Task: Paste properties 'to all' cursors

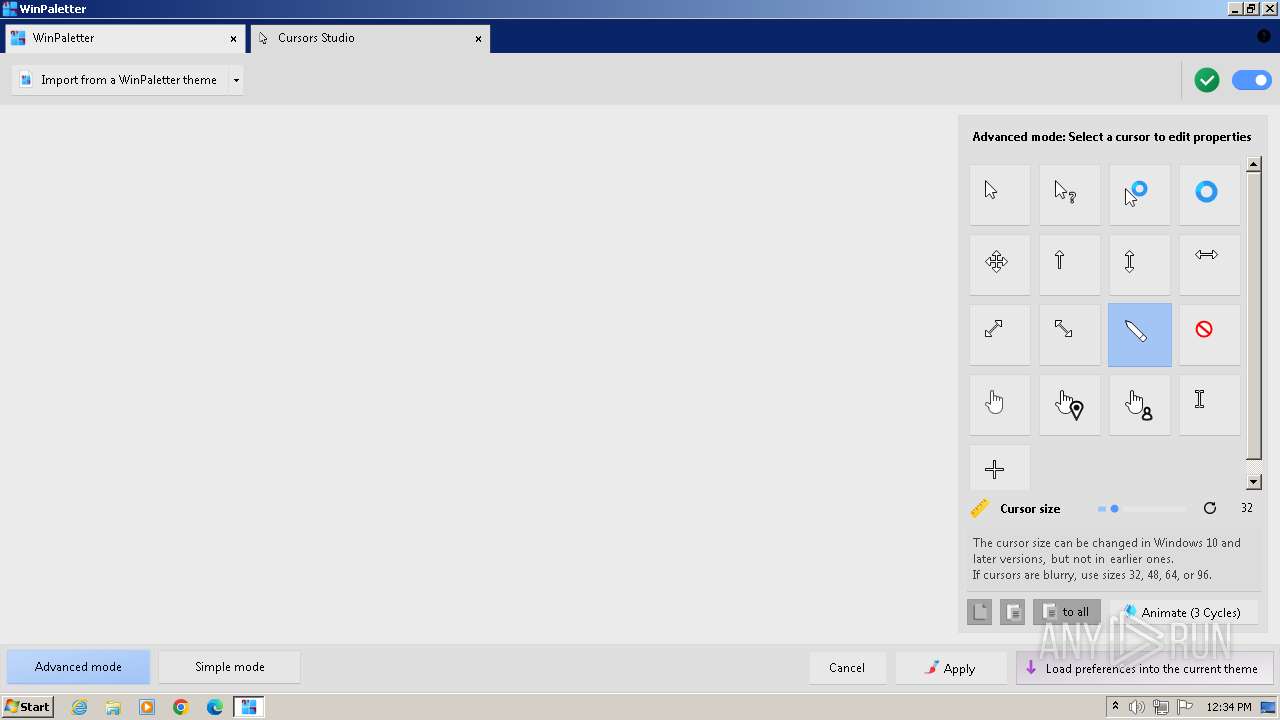Action: point(1067,612)
